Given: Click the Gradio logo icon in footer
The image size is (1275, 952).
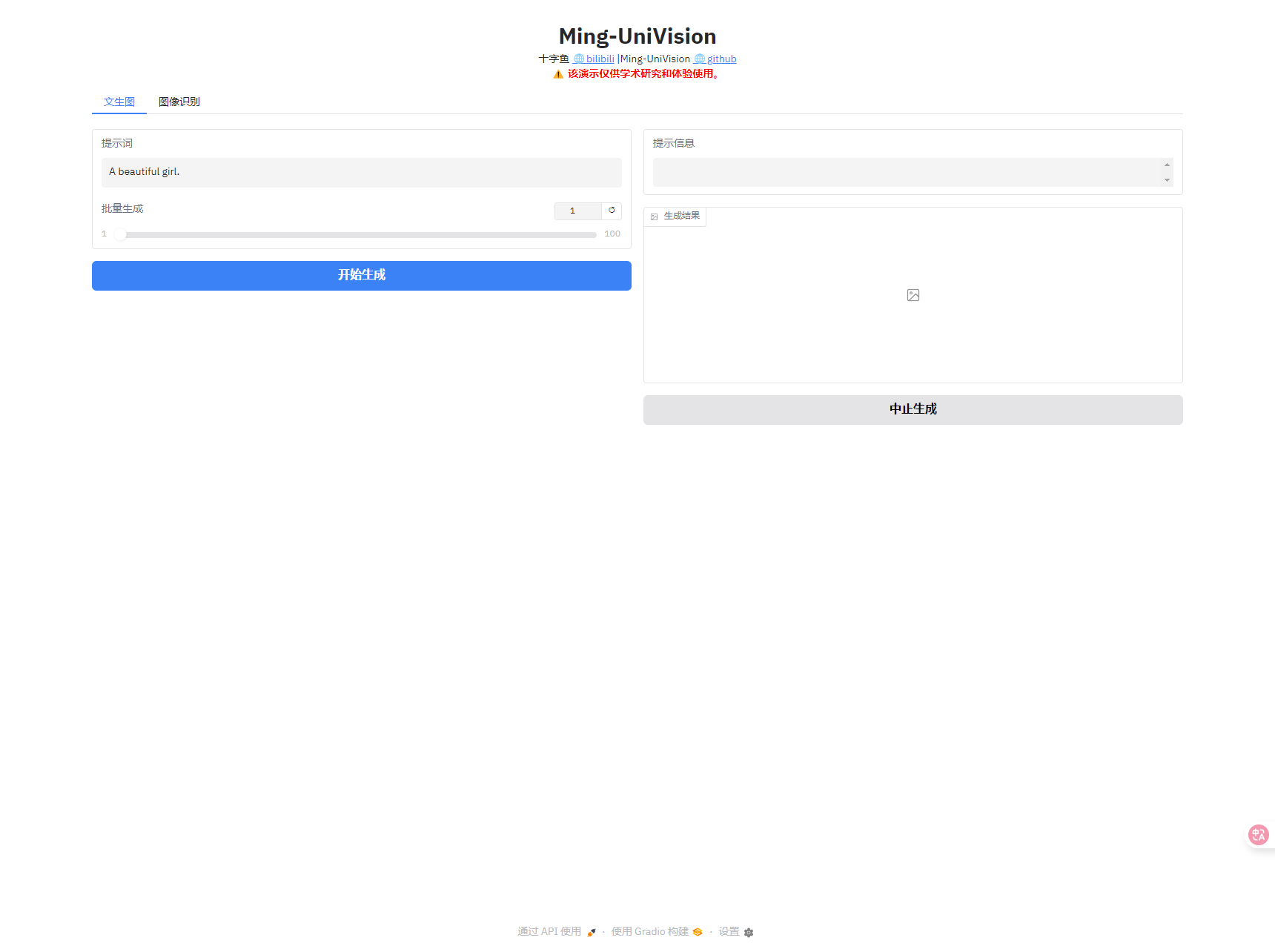Looking at the screenshot, I should [698, 932].
